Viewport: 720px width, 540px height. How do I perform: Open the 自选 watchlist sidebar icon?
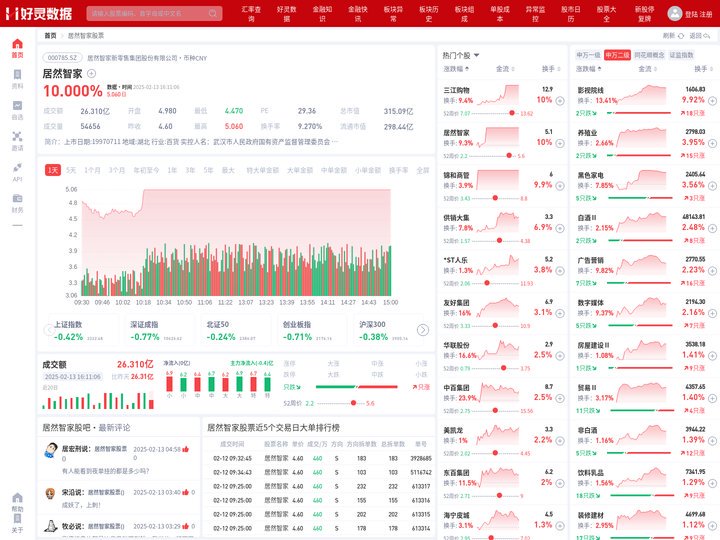tap(17, 110)
